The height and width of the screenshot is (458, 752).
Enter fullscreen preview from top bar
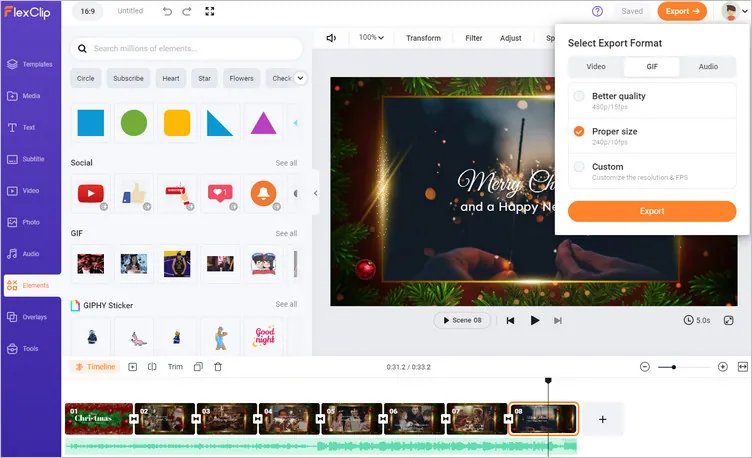tap(210, 11)
